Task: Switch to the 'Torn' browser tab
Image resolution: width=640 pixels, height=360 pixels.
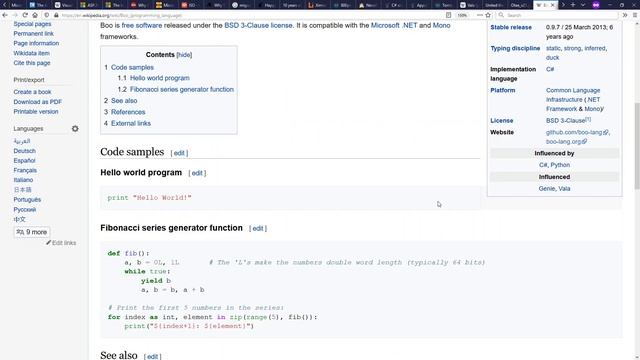Action: pyautogui.click(x=444, y=5)
